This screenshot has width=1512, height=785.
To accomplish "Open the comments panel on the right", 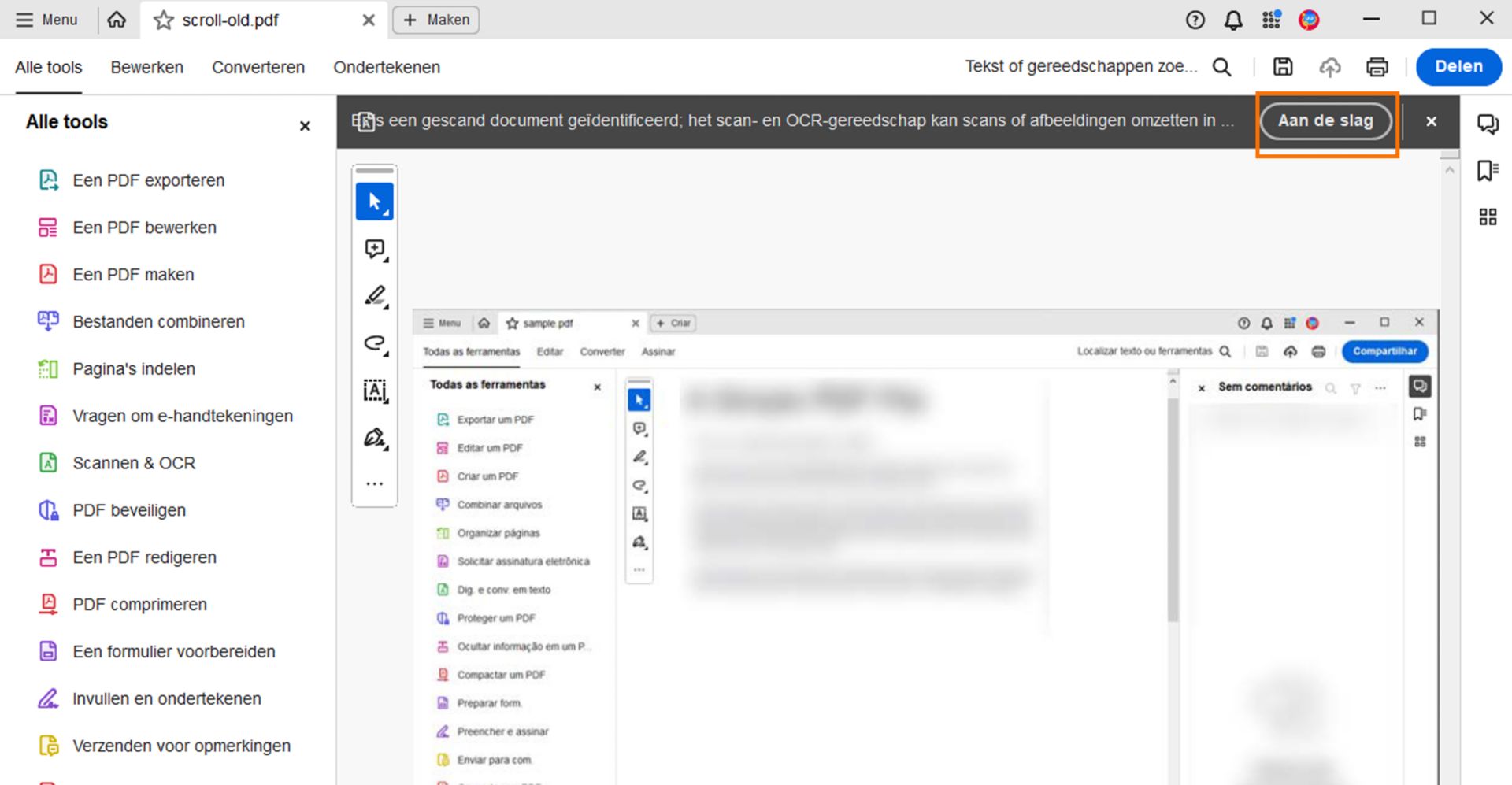I will pos(1488,124).
